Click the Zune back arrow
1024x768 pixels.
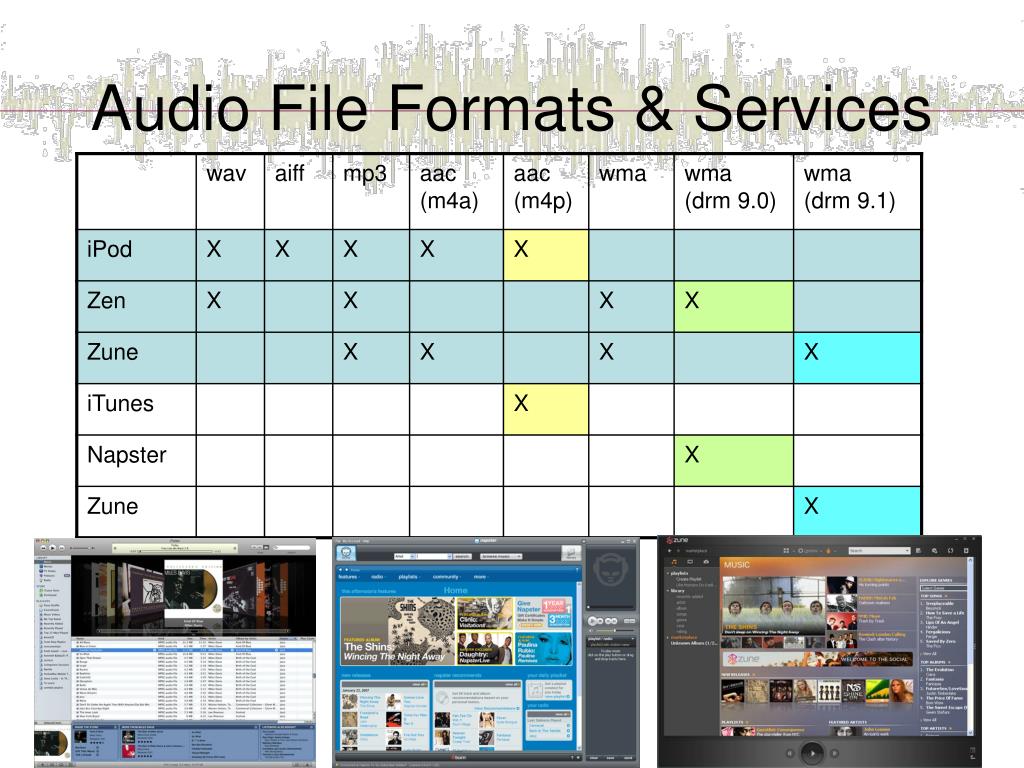(669, 551)
